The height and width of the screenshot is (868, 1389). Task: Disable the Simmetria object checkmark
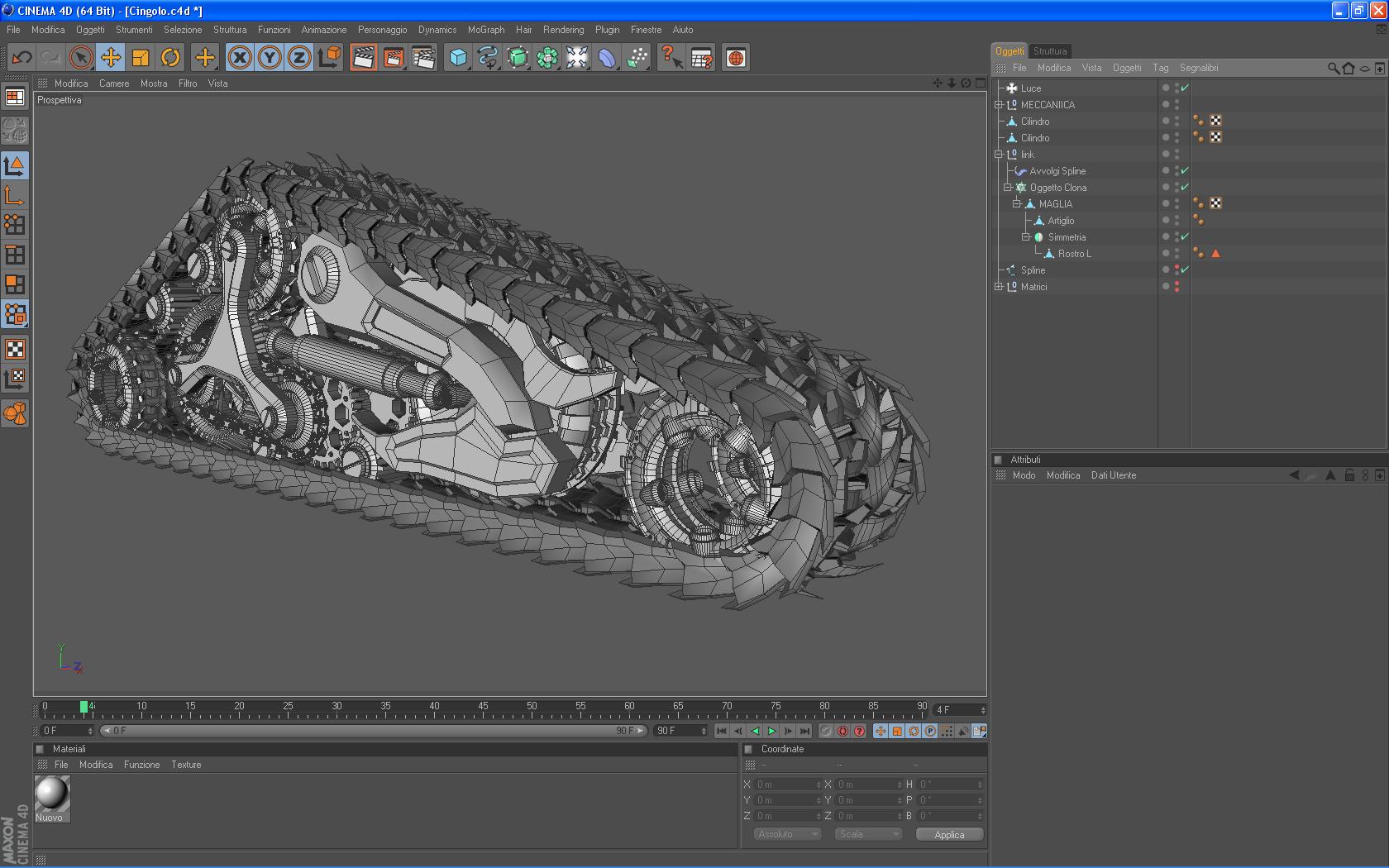[x=1184, y=236]
